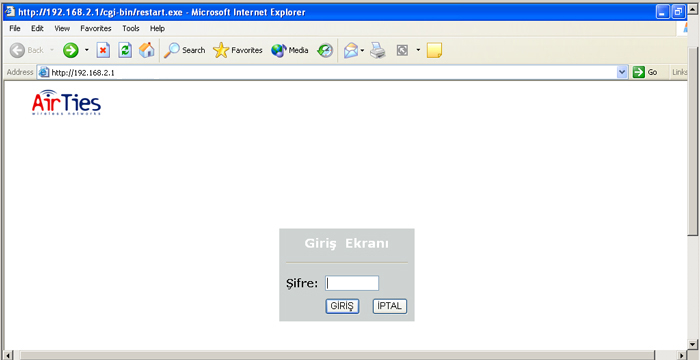Screen dimensions: 700x360
Task: Click the page icon in address bar
Action: [x=44, y=72]
